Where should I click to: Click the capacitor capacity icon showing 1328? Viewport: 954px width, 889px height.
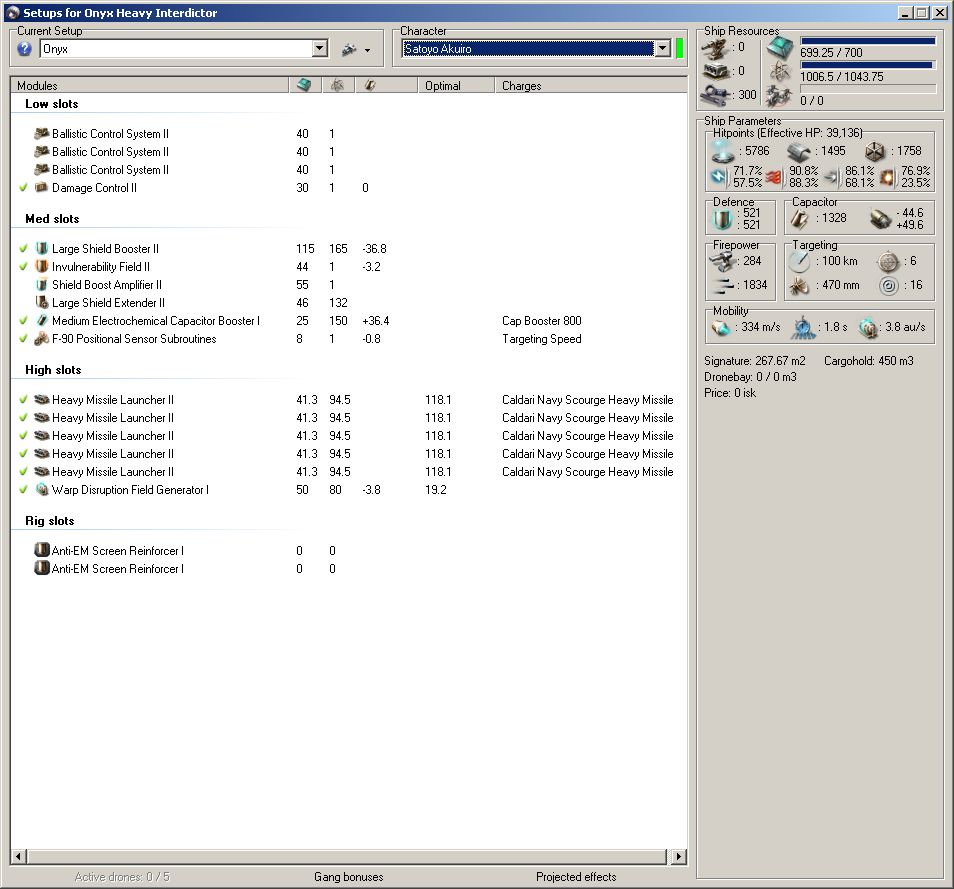coord(799,219)
